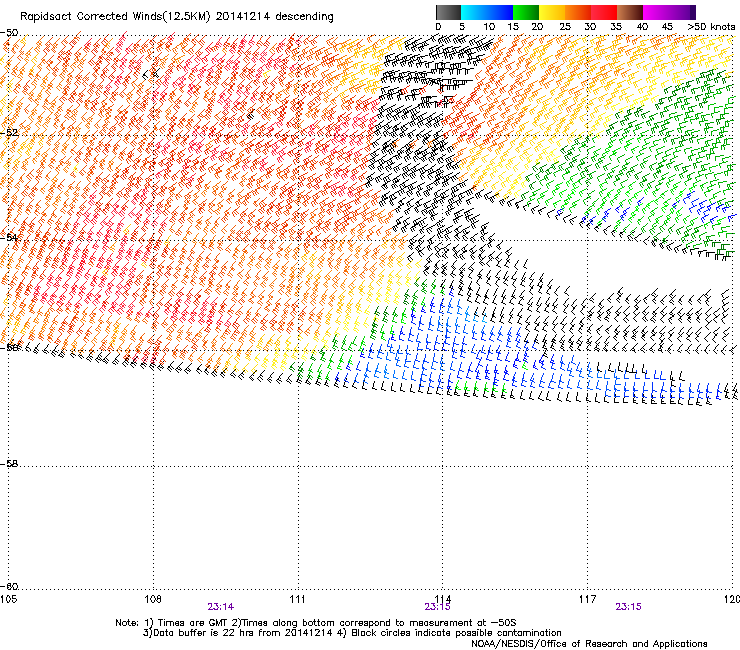Click the green 15-20 knots color segment
The image size is (740, 650).
(x=526, y=12)
